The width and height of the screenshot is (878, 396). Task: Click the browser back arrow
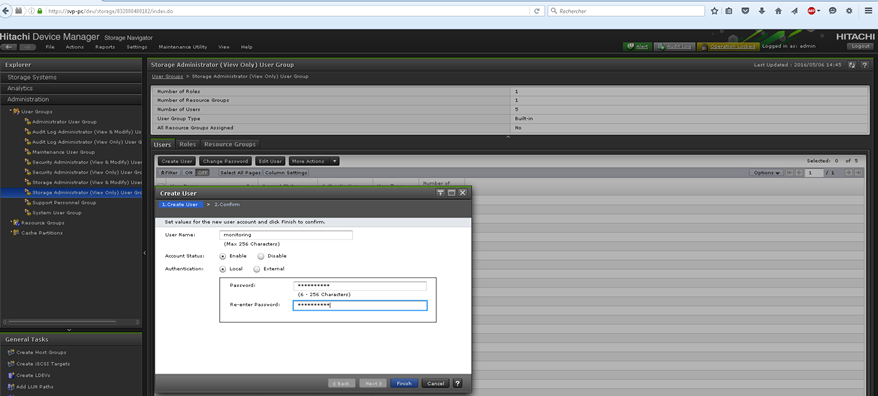(7, 11)
